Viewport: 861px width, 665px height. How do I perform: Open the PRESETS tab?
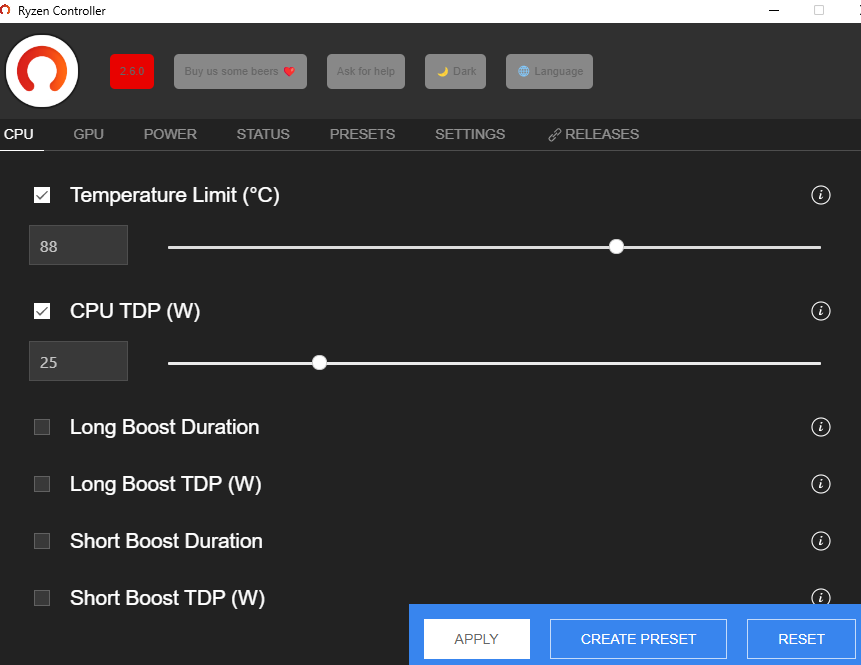point(362,135)
